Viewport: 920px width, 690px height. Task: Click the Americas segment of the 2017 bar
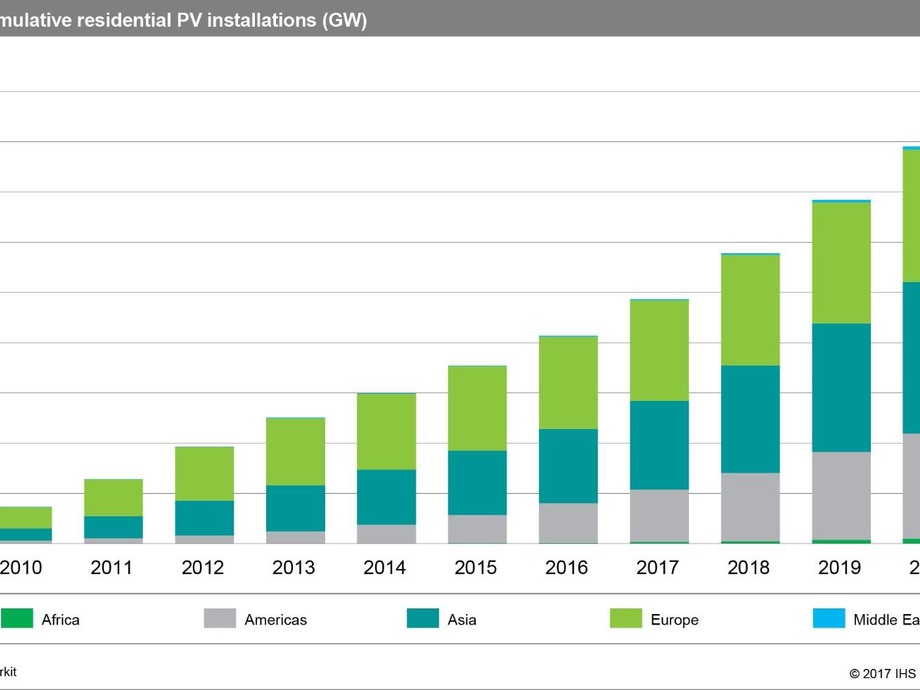click(x=658, y=515)
